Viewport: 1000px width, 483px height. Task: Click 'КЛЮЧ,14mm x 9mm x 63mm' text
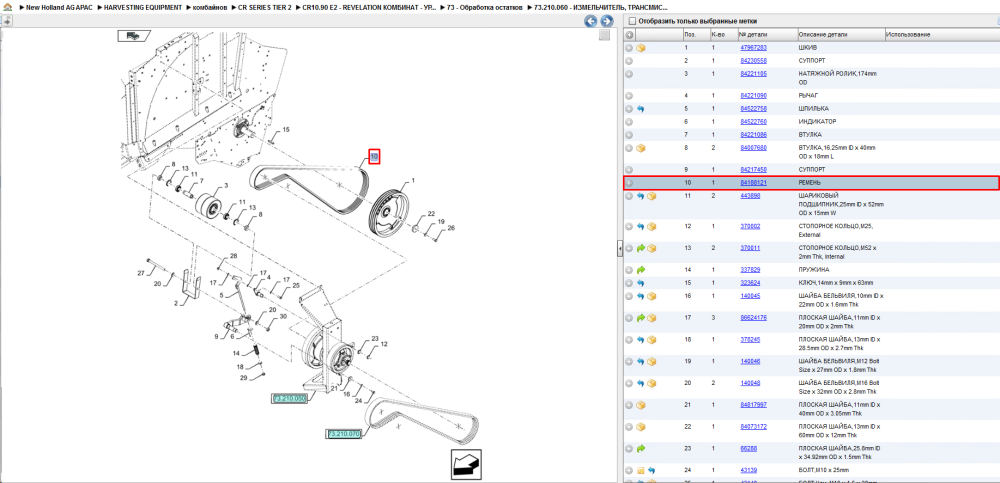(836, 283)
